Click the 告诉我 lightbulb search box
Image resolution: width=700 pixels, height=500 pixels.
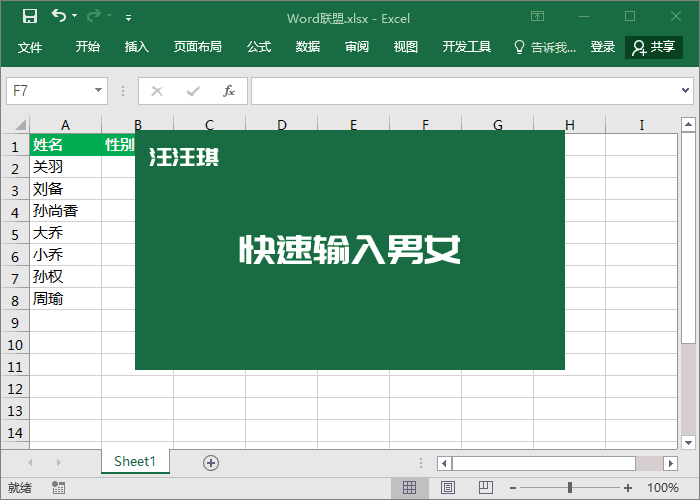click(x=545, y=47)
